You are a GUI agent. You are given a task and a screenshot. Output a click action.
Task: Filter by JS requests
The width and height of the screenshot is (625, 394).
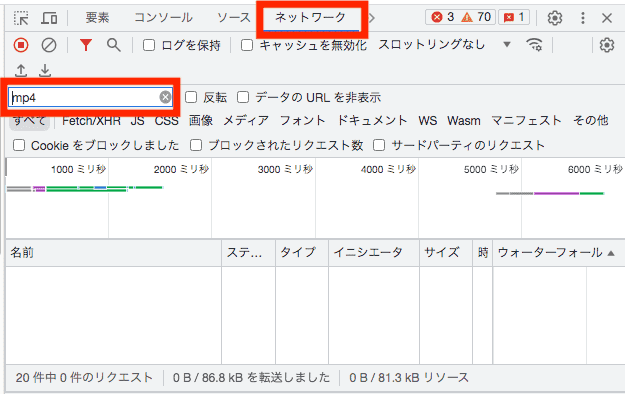(x=137, y=120)
